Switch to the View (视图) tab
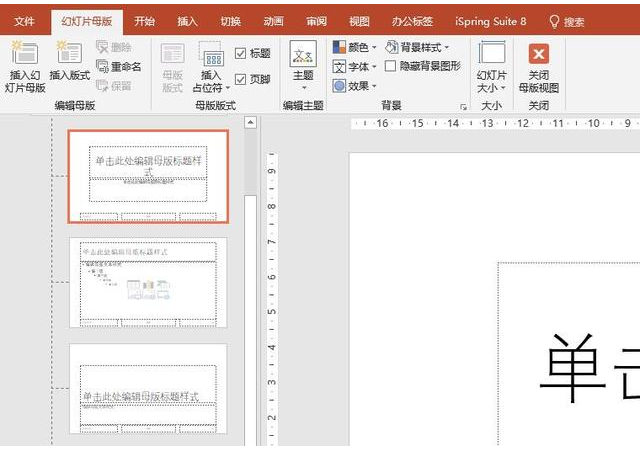 pos(359,21)
